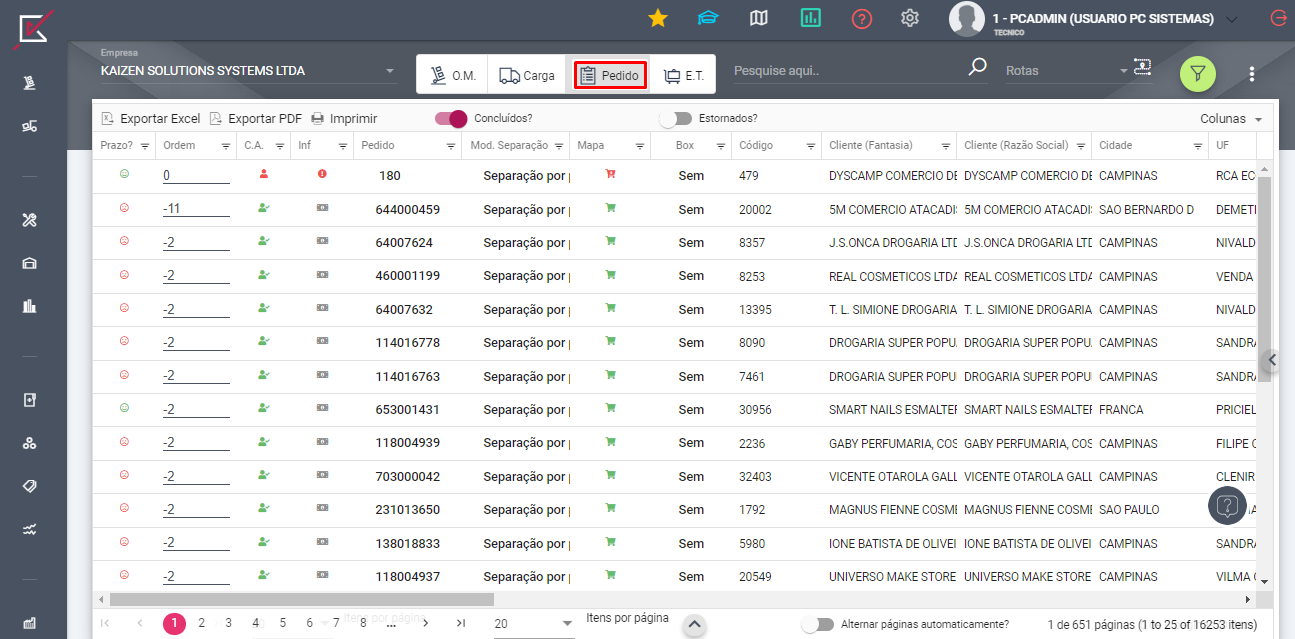The height and width of the screenshot is (639, 1295).
Task: Go to page 5 in pagination
Action: pyautogui.click(x=282, y=623)
